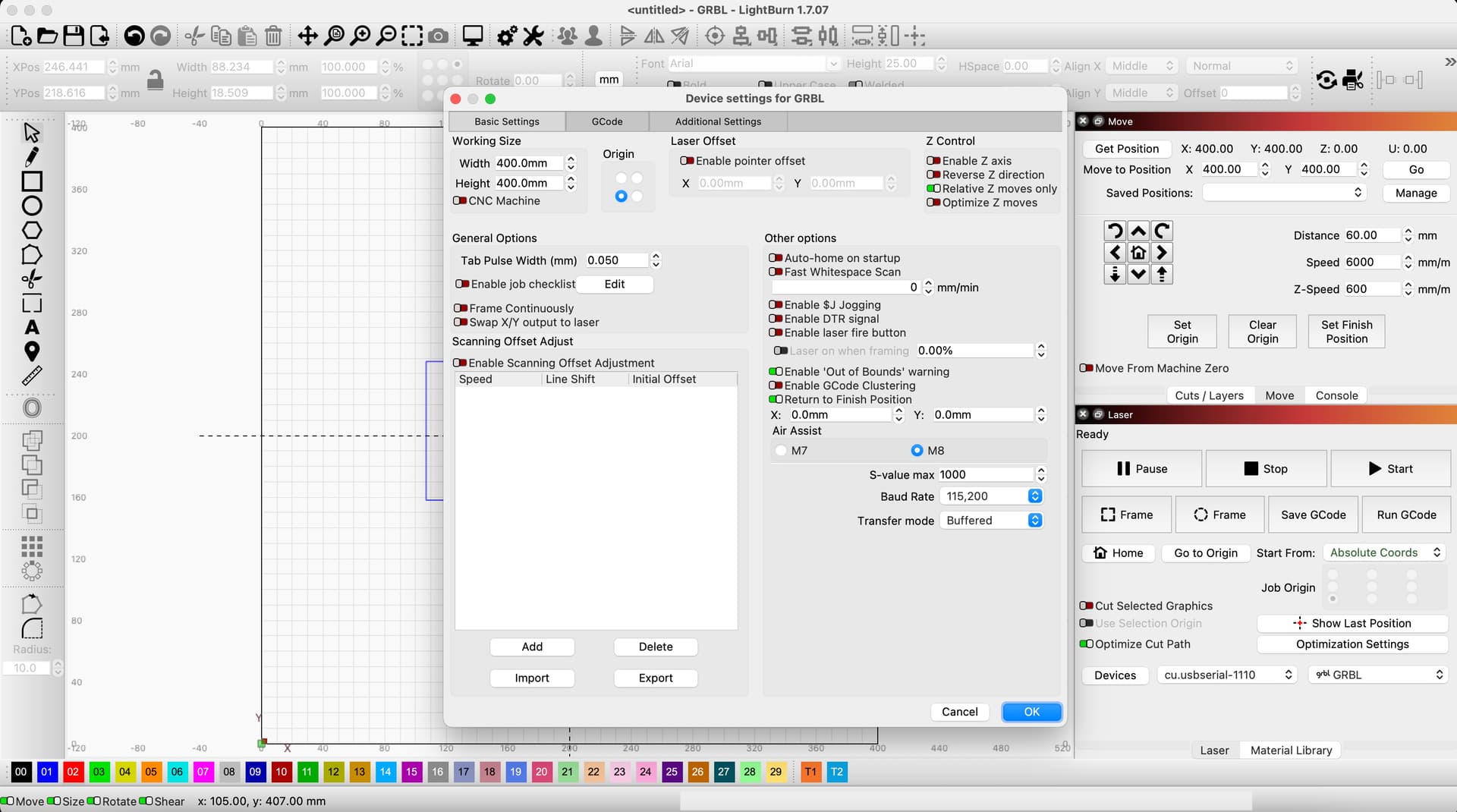Screen dimensions: 1457x812
Task: Jog laser up with arrow in Move panel
Action: pyautogui.click(x=1138, y=231)
